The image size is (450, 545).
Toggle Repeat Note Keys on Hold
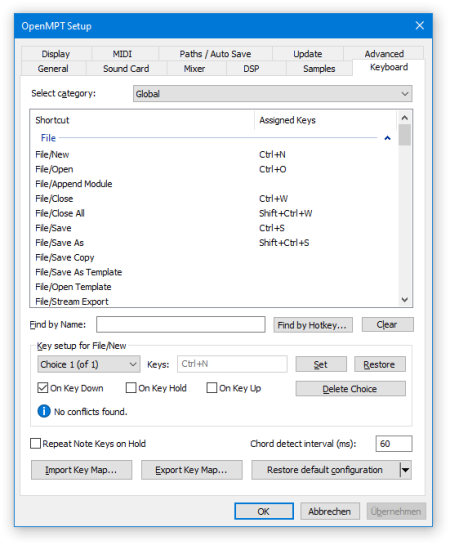coord(35,444)
